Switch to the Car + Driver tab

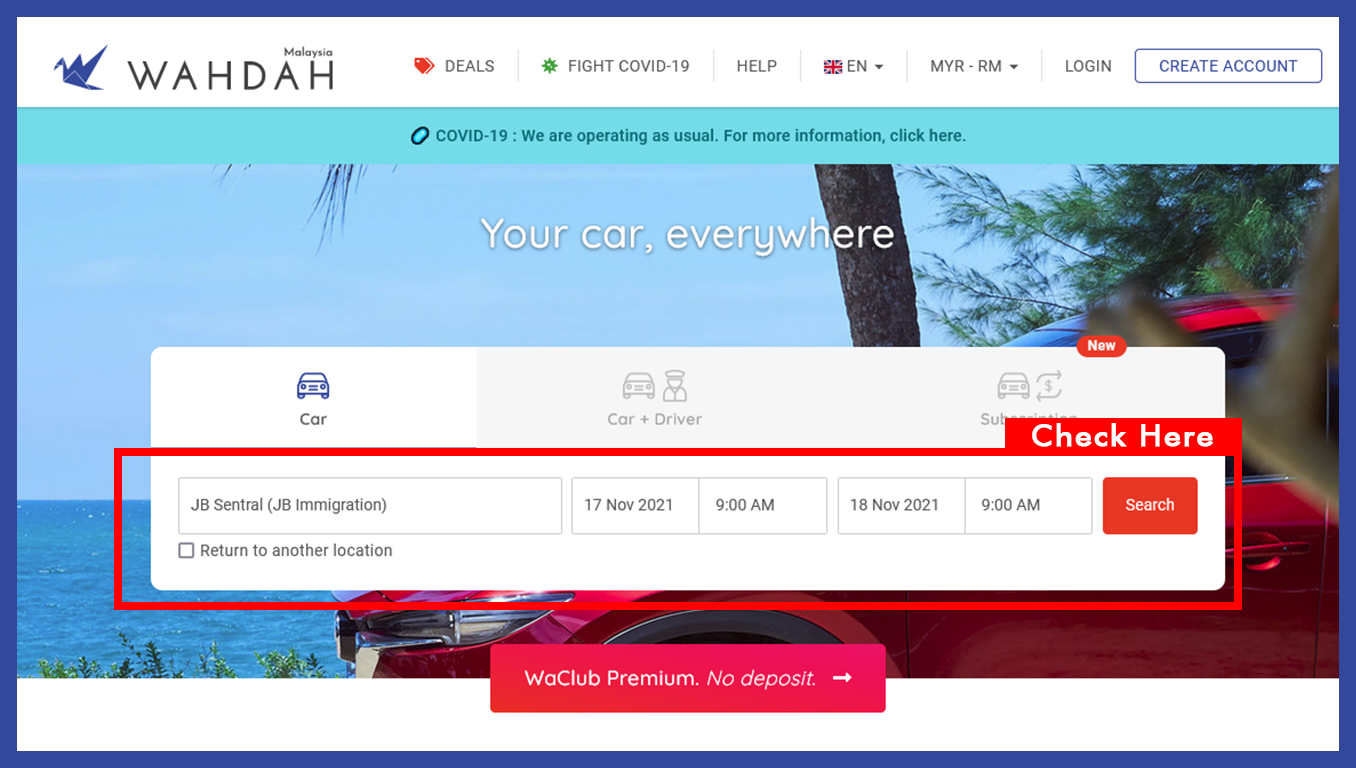[x=655, y=397]
